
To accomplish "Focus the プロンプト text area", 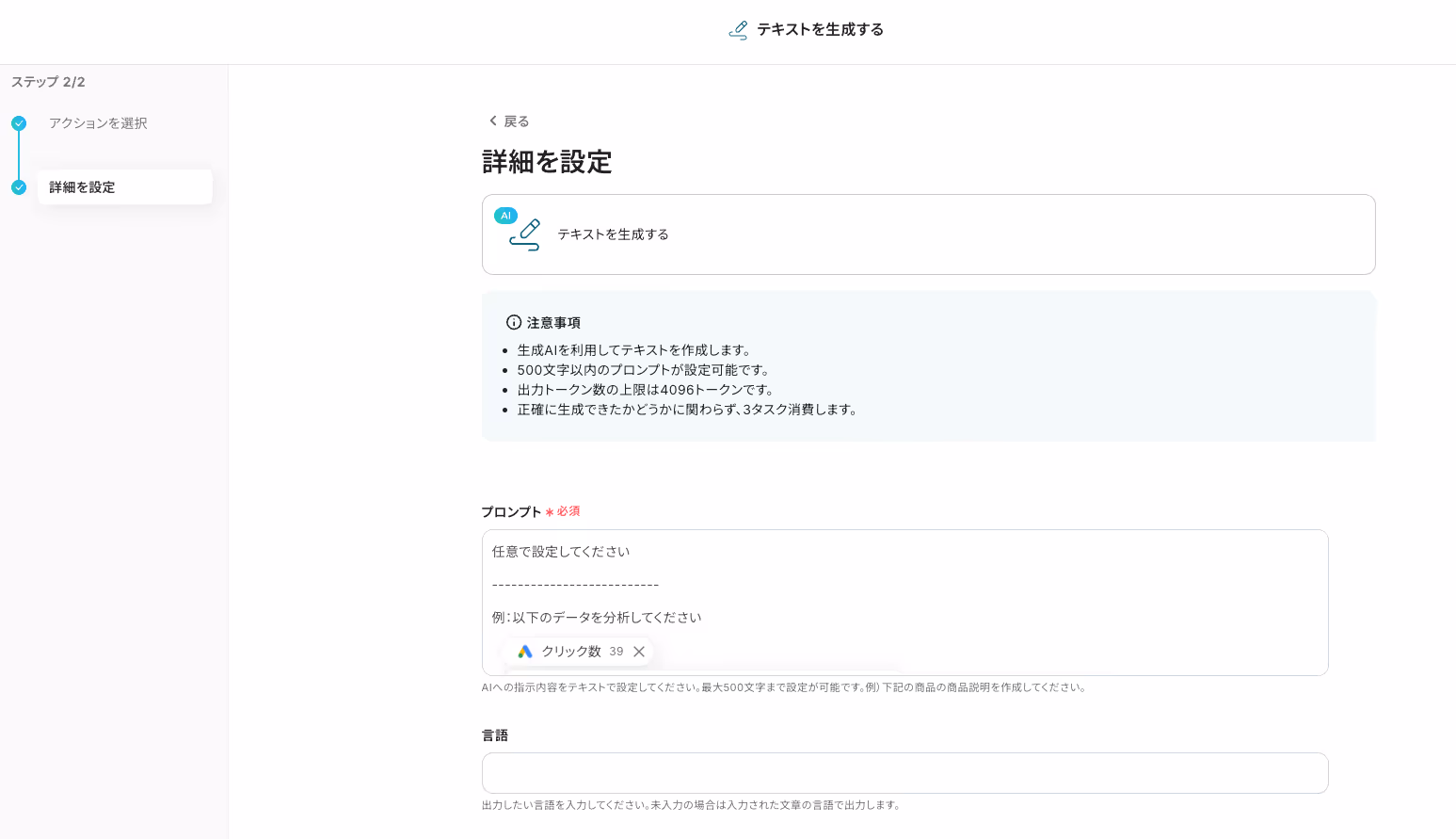I will (x=904, y=603).
